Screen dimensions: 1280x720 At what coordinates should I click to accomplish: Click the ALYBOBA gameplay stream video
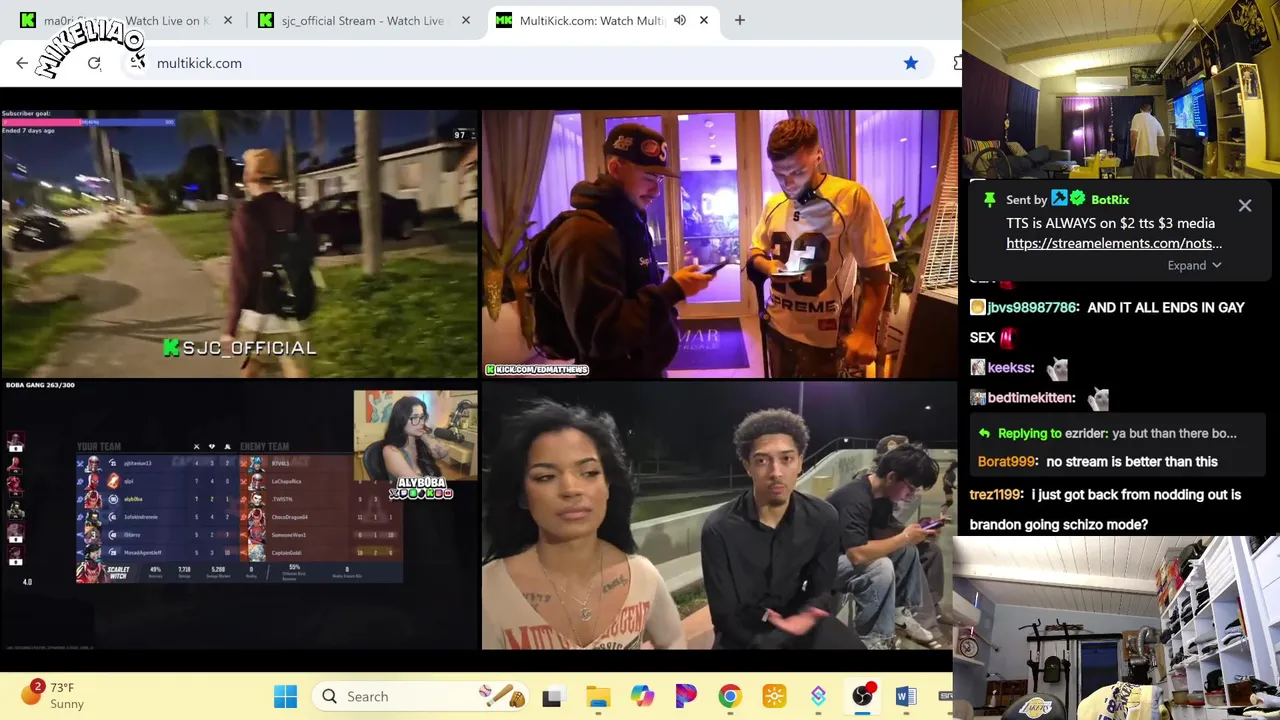(239, 515)
